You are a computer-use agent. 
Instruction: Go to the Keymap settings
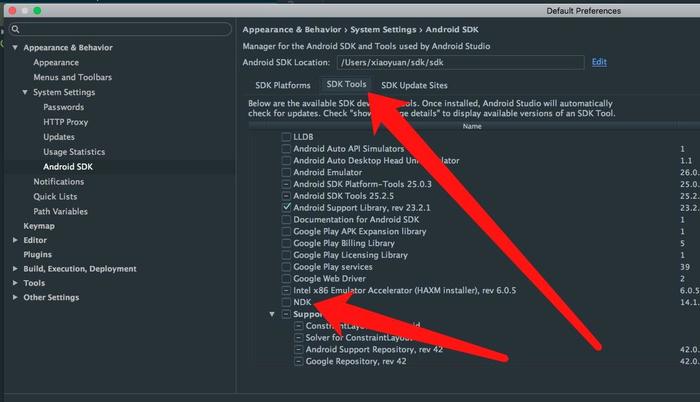click(x=39, y=226)
